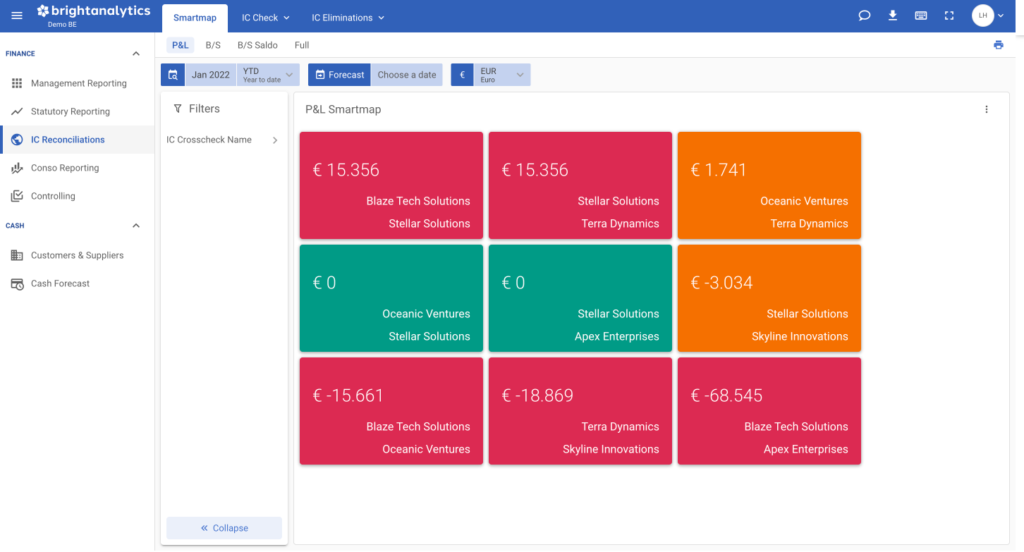This screenshot has height=552, width=1024.
Task: Click the Choose a date field
Action: pyautogui.click(x=406, y=75)
